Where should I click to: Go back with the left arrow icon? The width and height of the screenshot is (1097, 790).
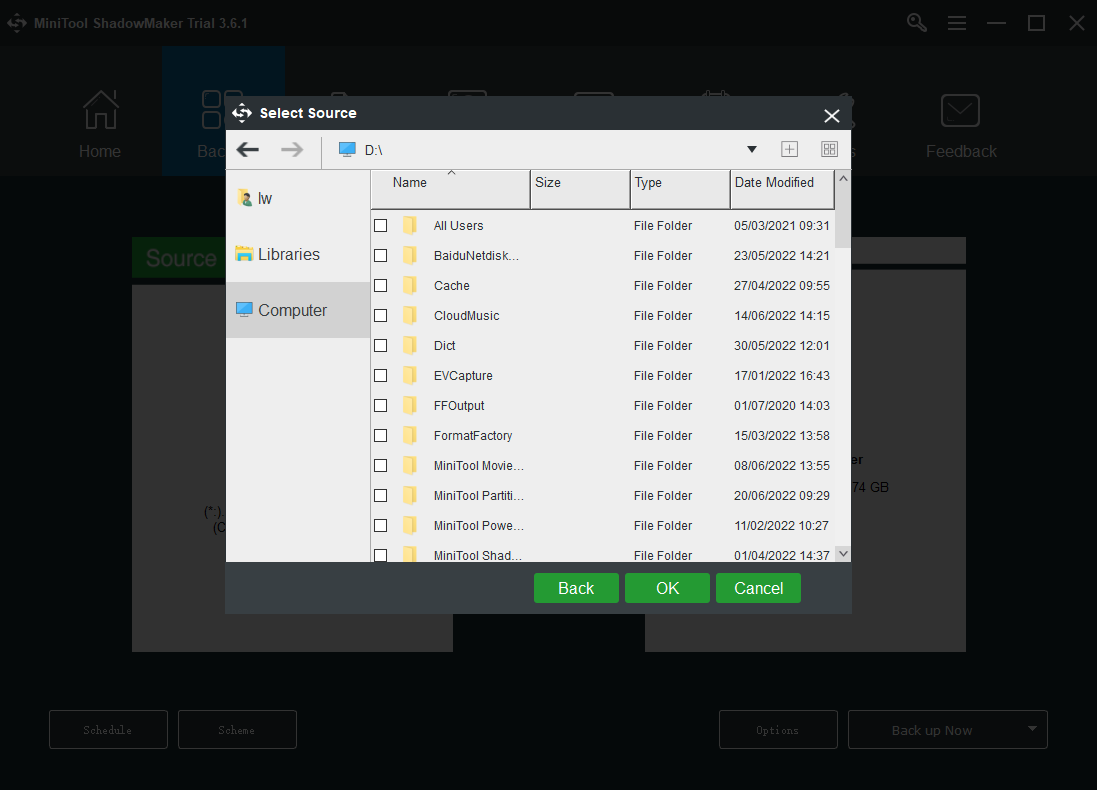click(x=248, y=149)
